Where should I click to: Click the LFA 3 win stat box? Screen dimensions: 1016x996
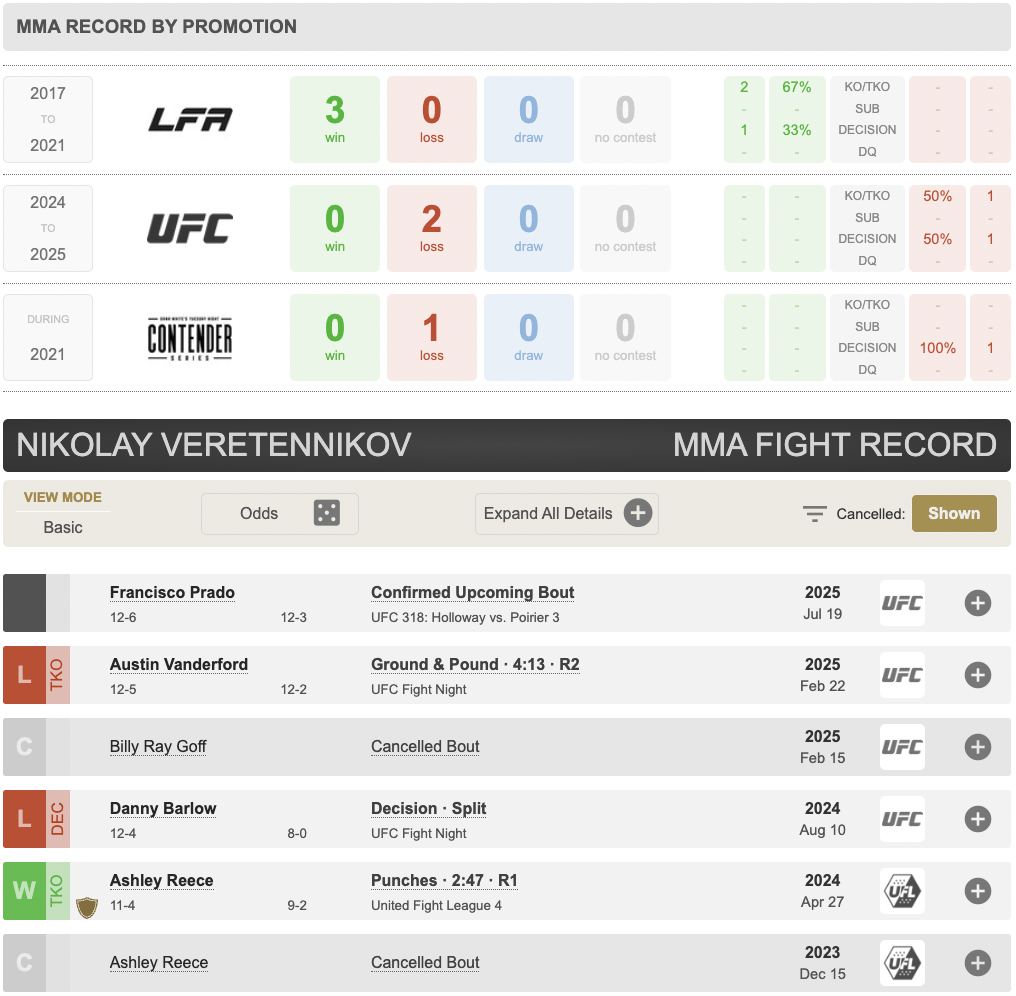click(x=335, y=119)
